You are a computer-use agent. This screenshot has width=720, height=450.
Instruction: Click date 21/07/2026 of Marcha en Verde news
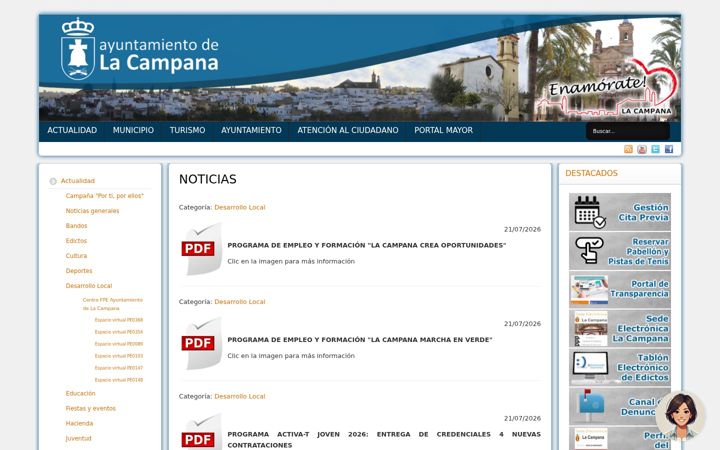(x=522, y=324)
